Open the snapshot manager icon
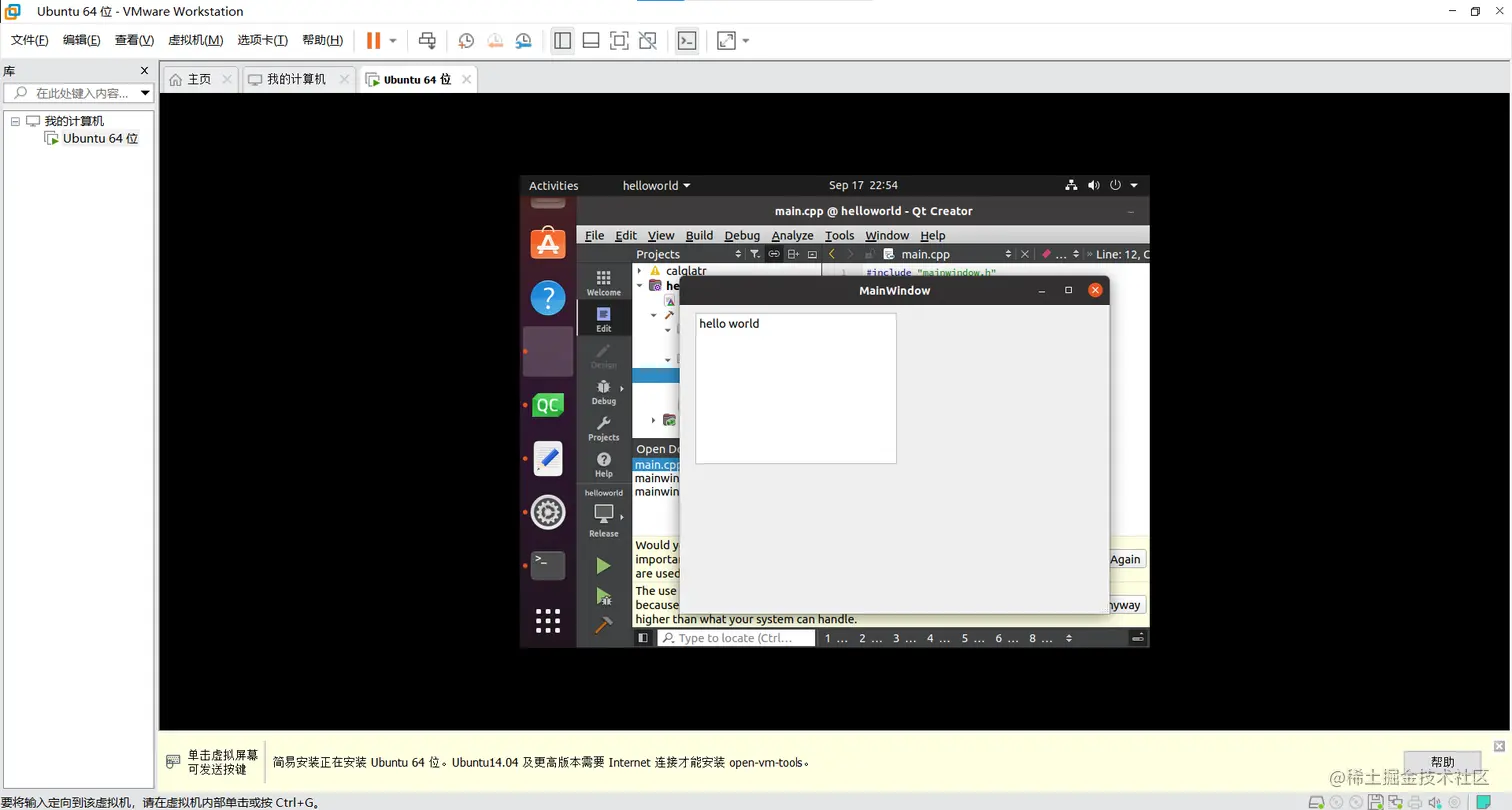 point(524,41)
